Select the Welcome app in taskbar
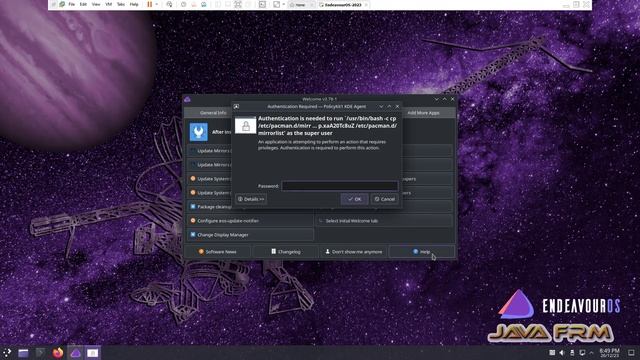 click(76, 353)
